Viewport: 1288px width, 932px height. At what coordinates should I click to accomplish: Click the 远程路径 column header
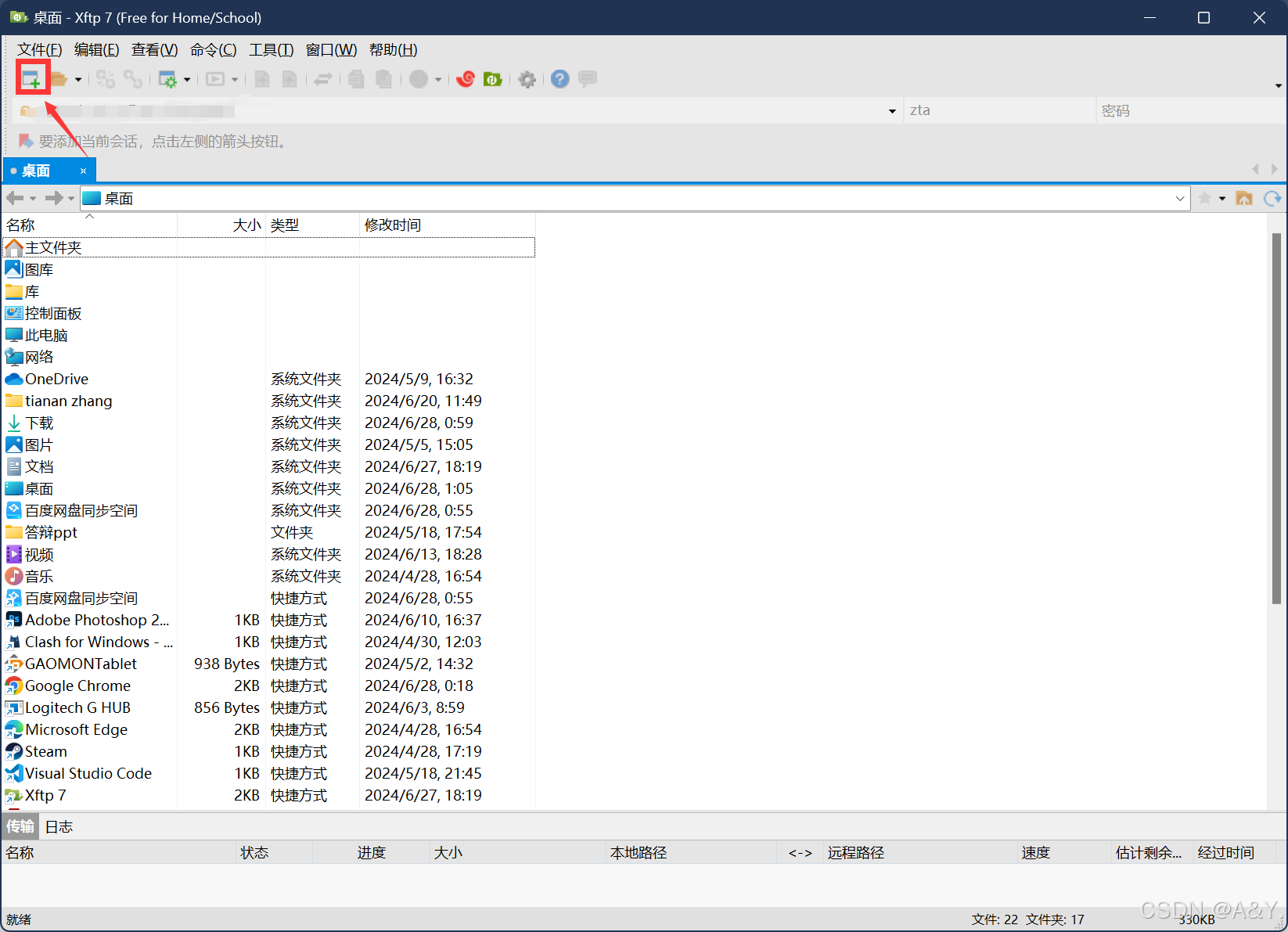click(x=920, y=852)
